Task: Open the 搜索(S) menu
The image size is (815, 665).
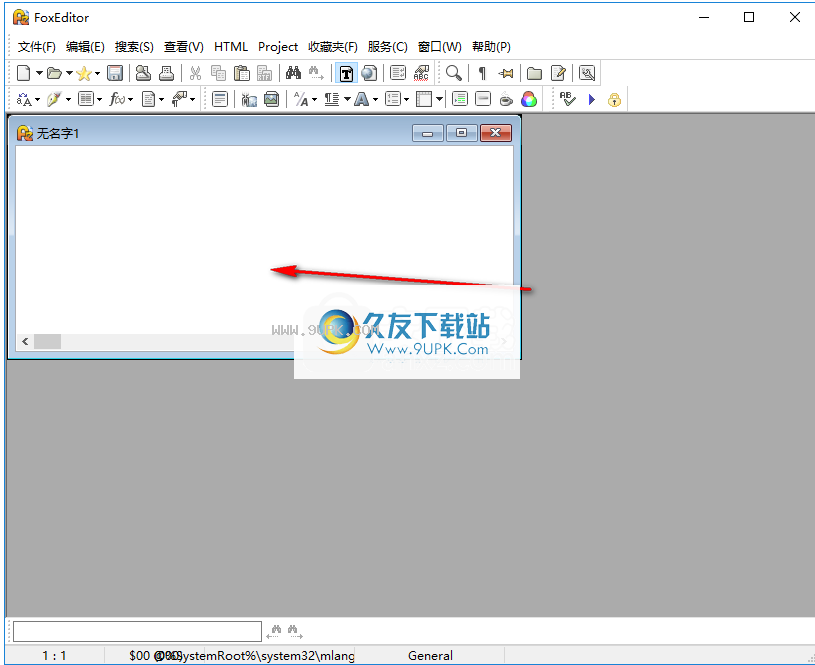Action: (134, 47)
